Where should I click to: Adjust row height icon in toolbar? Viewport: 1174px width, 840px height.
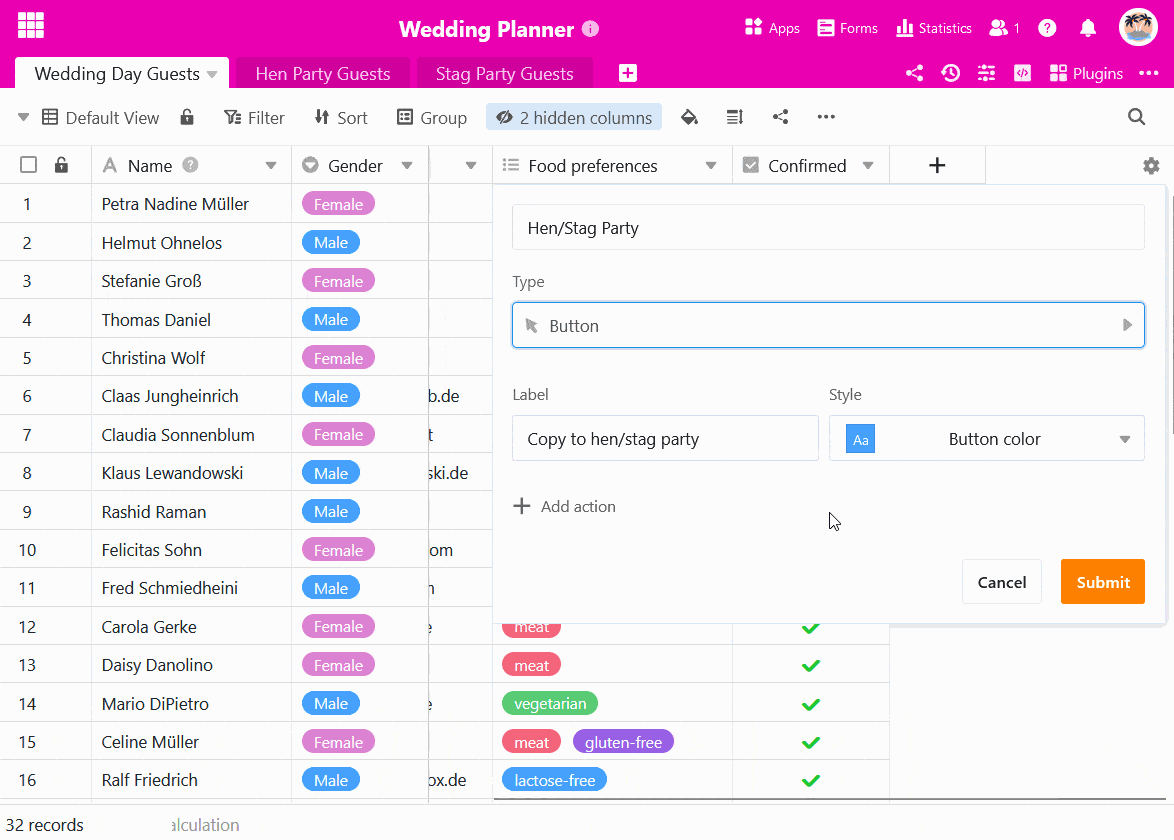pos(735,117)
